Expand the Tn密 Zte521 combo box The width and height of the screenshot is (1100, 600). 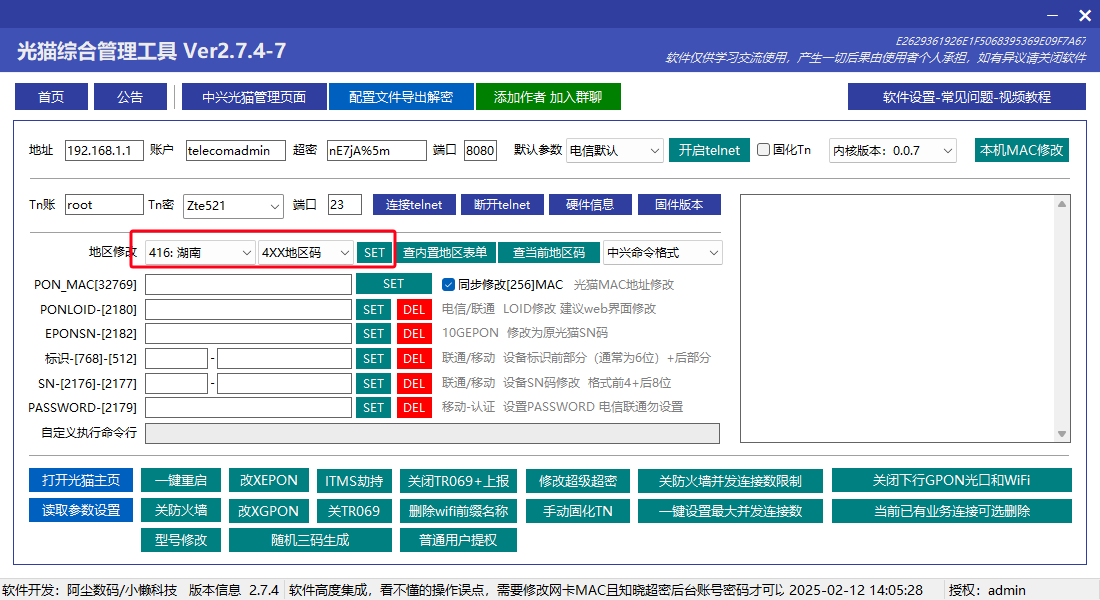(233, 206)
